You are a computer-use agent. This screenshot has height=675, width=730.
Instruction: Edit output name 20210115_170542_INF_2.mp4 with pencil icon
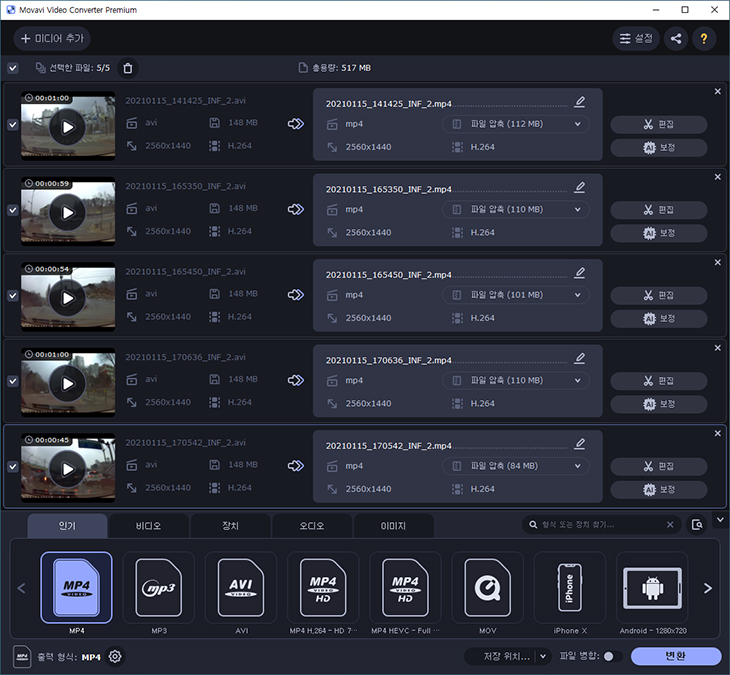click(580, 444)
